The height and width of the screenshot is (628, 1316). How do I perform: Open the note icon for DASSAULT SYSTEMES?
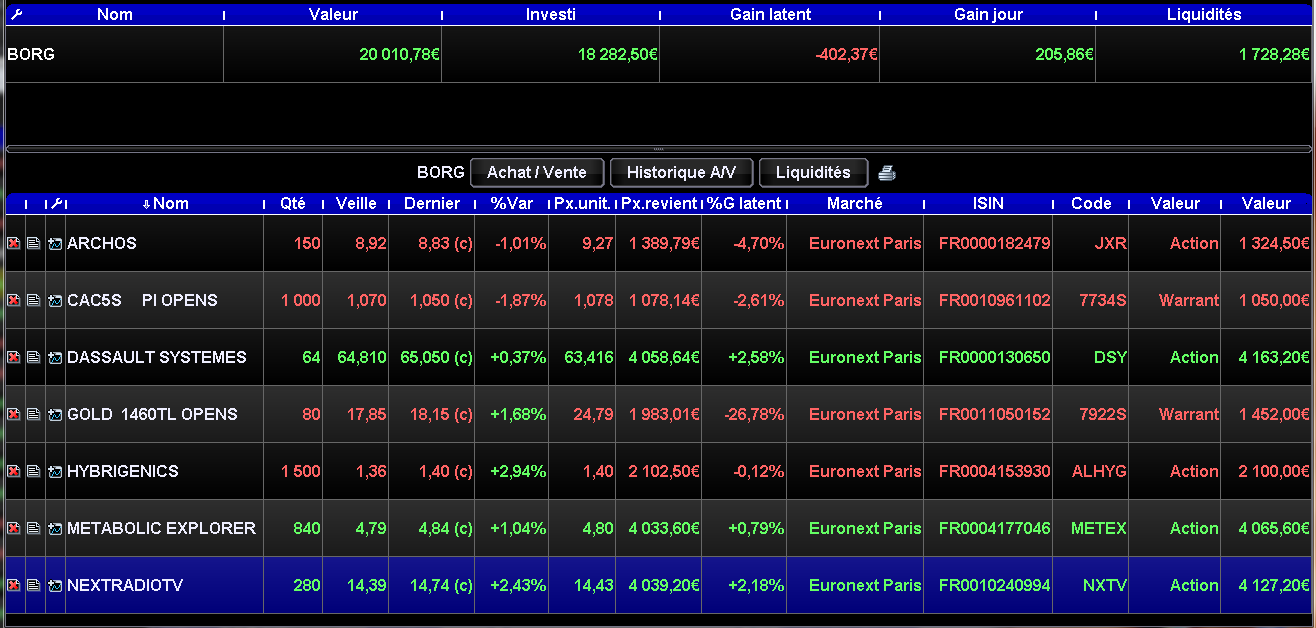point(34,357)
